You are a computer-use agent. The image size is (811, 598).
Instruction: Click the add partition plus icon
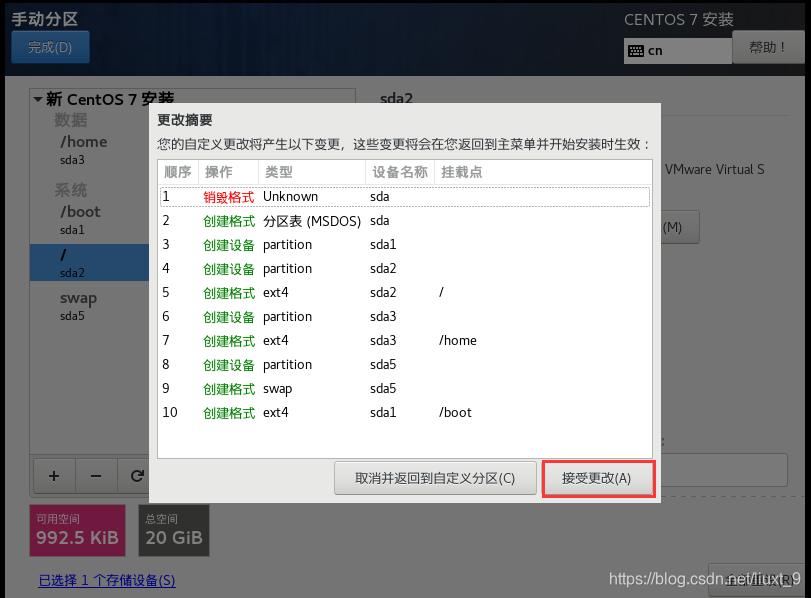(x=53, y=475)
